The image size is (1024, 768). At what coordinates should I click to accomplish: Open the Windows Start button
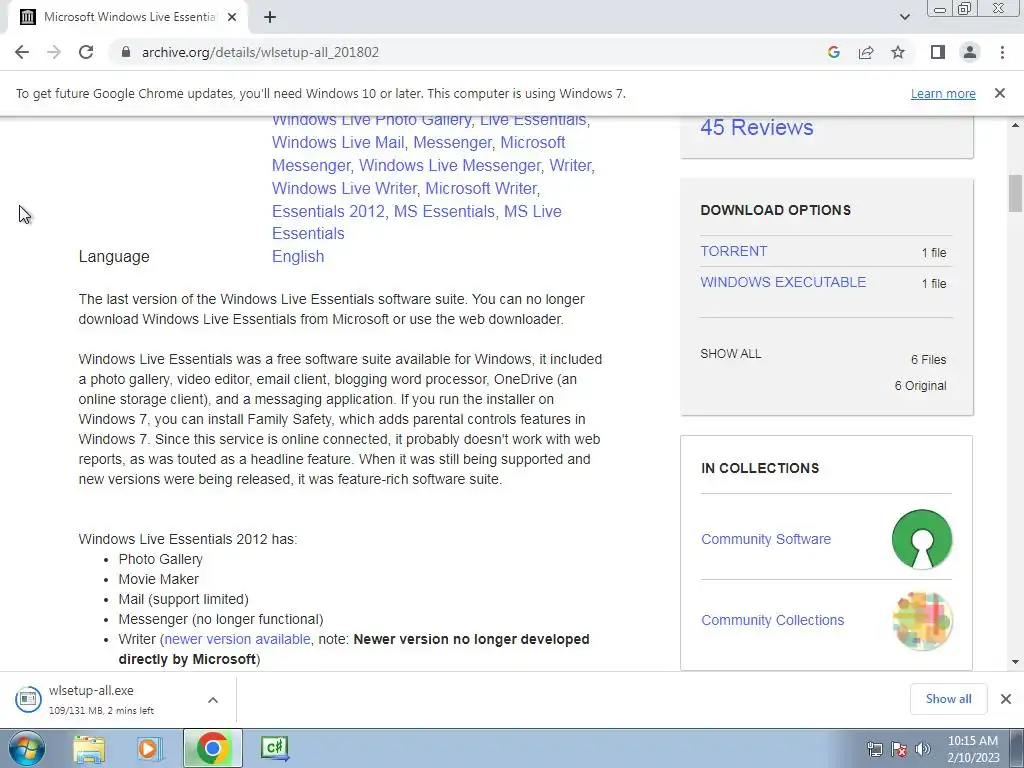click(27, 748)
